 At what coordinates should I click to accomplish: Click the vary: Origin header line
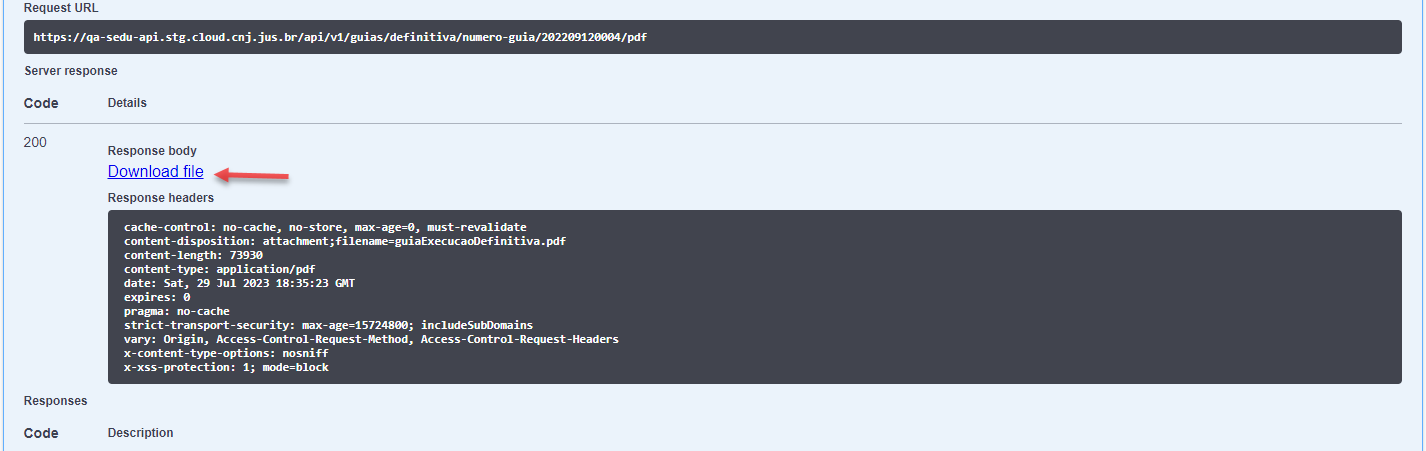371,339
